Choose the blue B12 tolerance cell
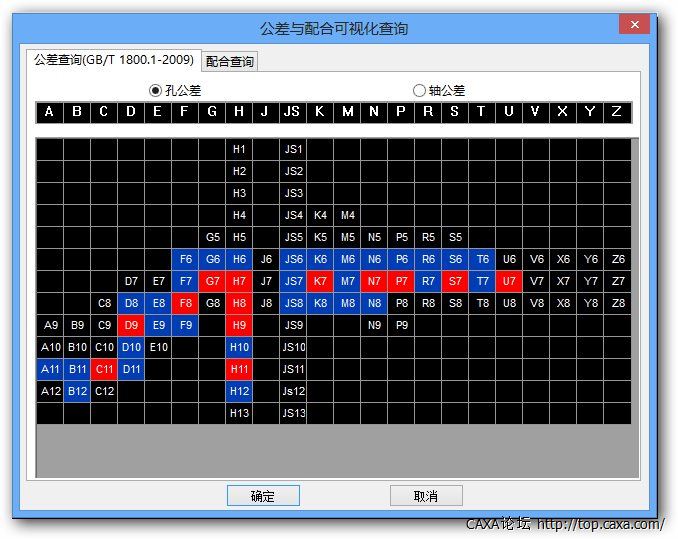The height and width of the screenshot is (539, 678). point(77,391)
